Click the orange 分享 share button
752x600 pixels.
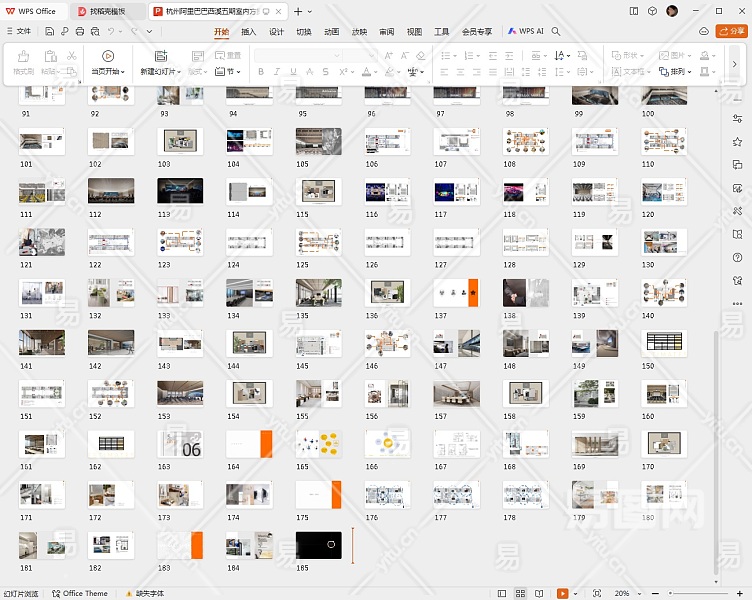tap(732, 31)
